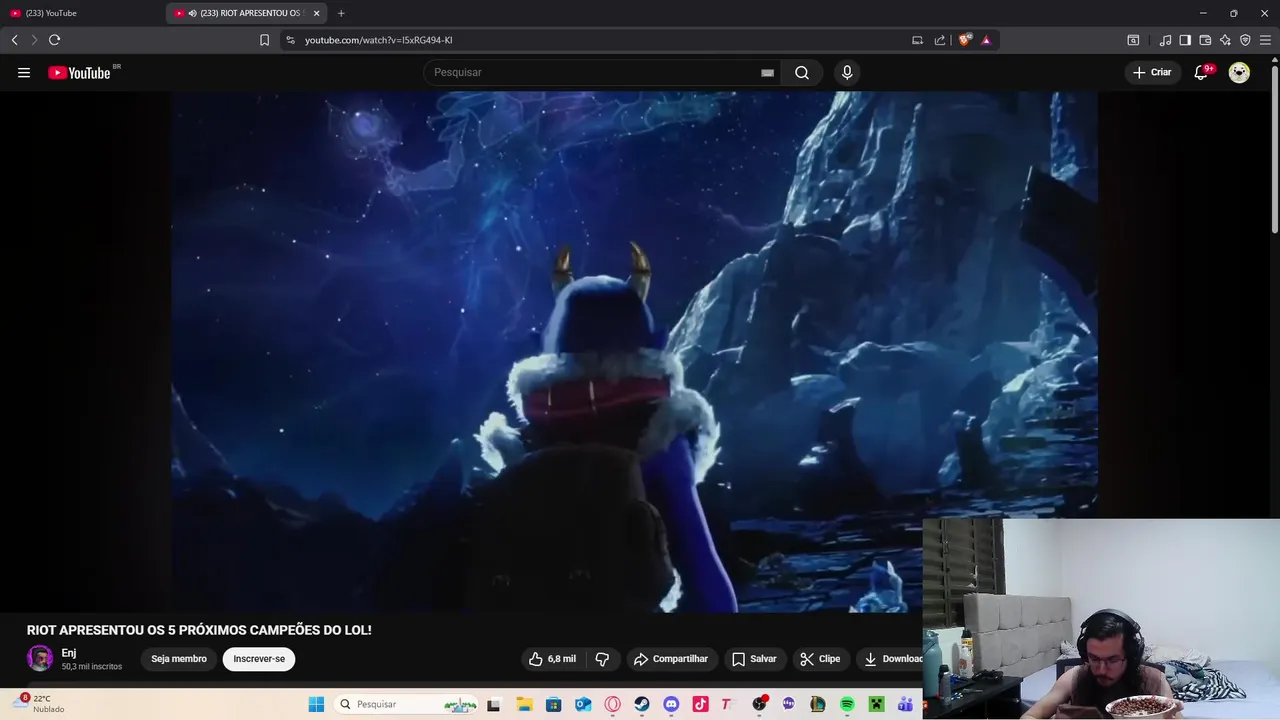This screenshot has width=1280, height=720.
Task: Open Microsoft Store from taskbar
Action: click(x=553, y=704)
